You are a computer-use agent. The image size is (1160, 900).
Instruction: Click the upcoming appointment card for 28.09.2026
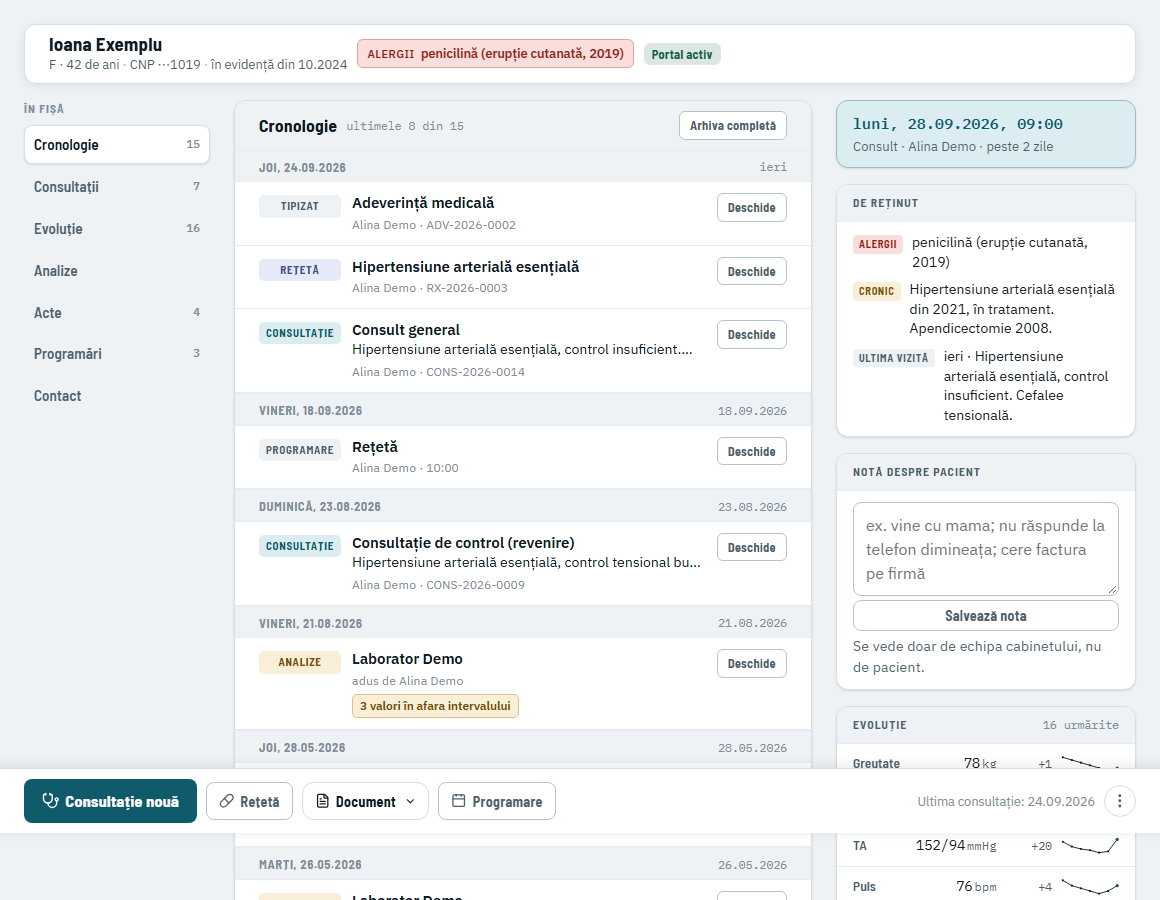(x=985, y=135)
